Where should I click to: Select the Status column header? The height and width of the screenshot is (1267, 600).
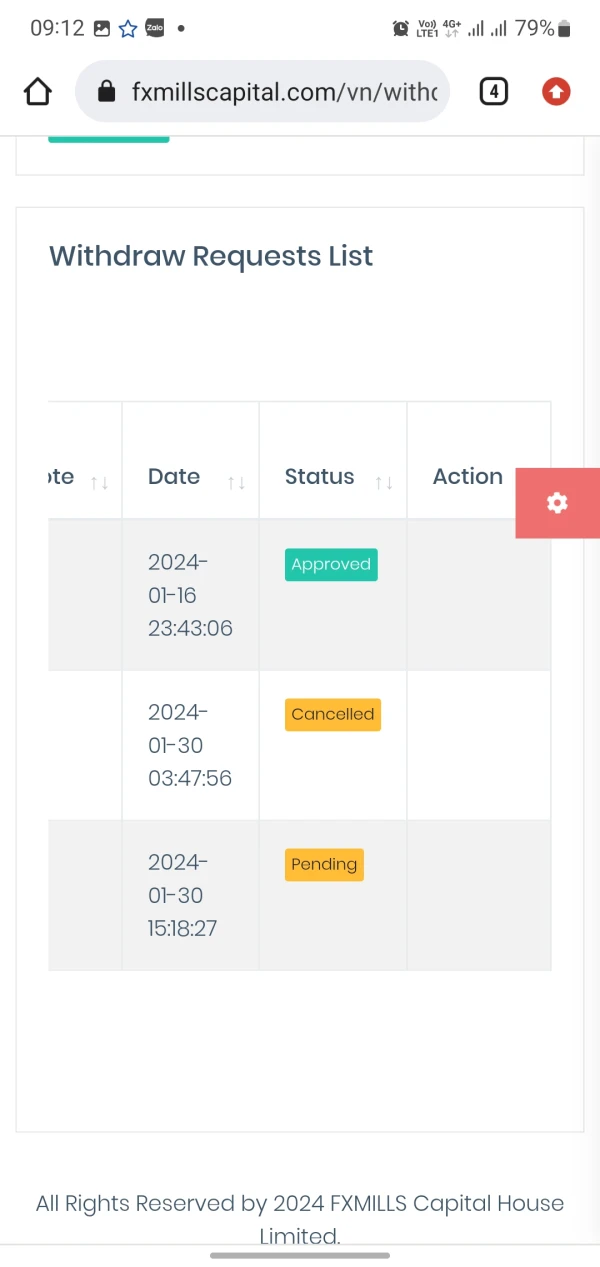(319, 476)
